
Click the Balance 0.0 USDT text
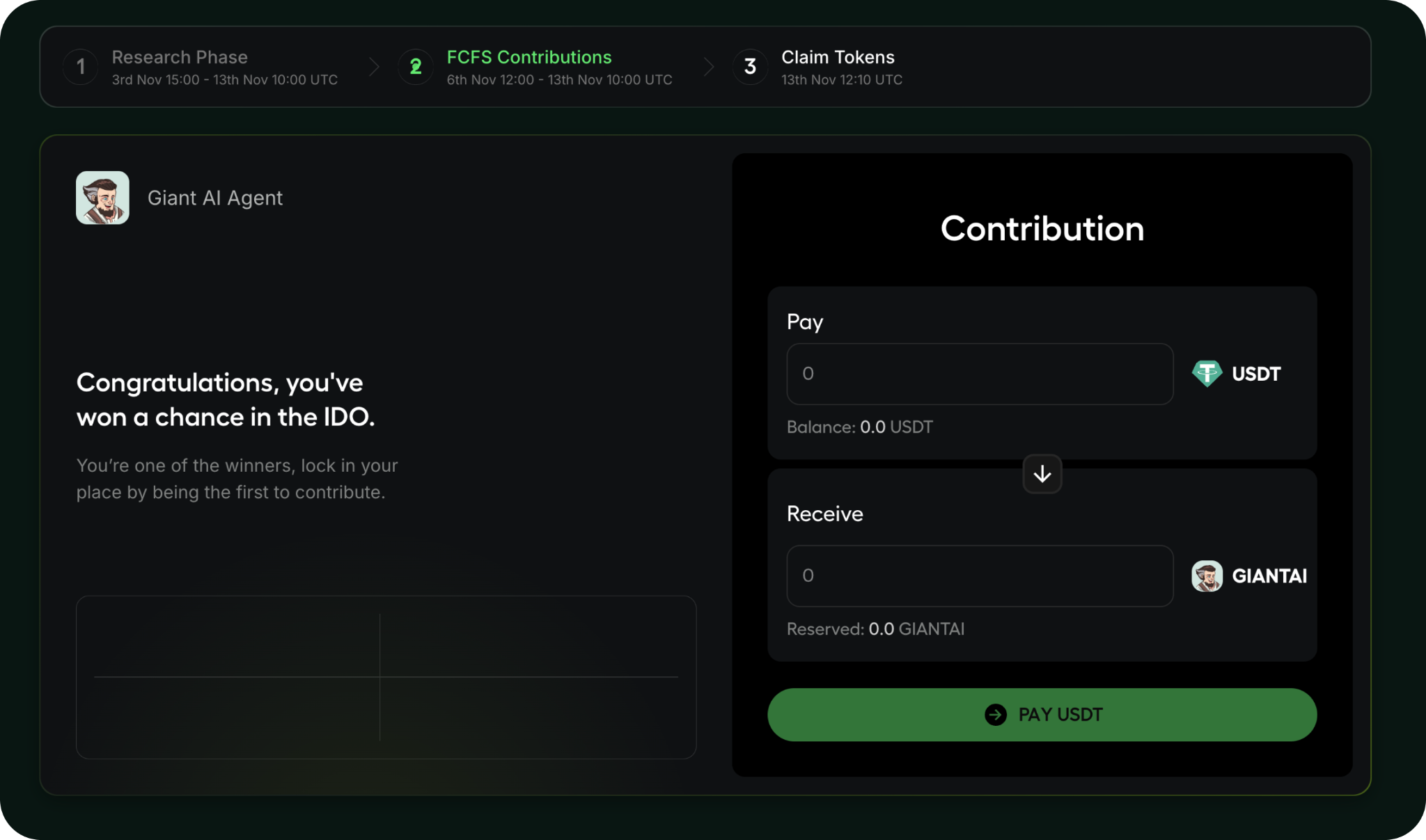[x=859, y=427]
